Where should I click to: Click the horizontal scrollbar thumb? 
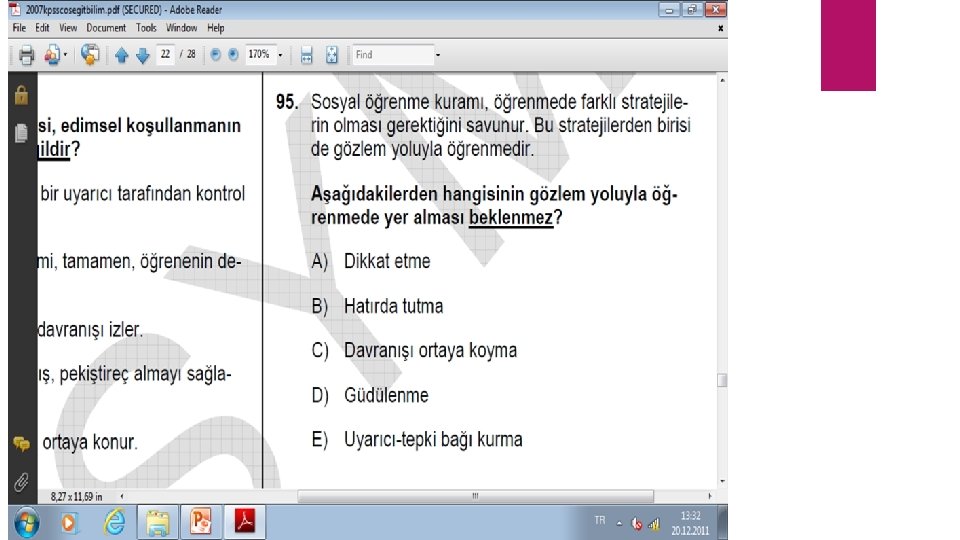(475, 496)
